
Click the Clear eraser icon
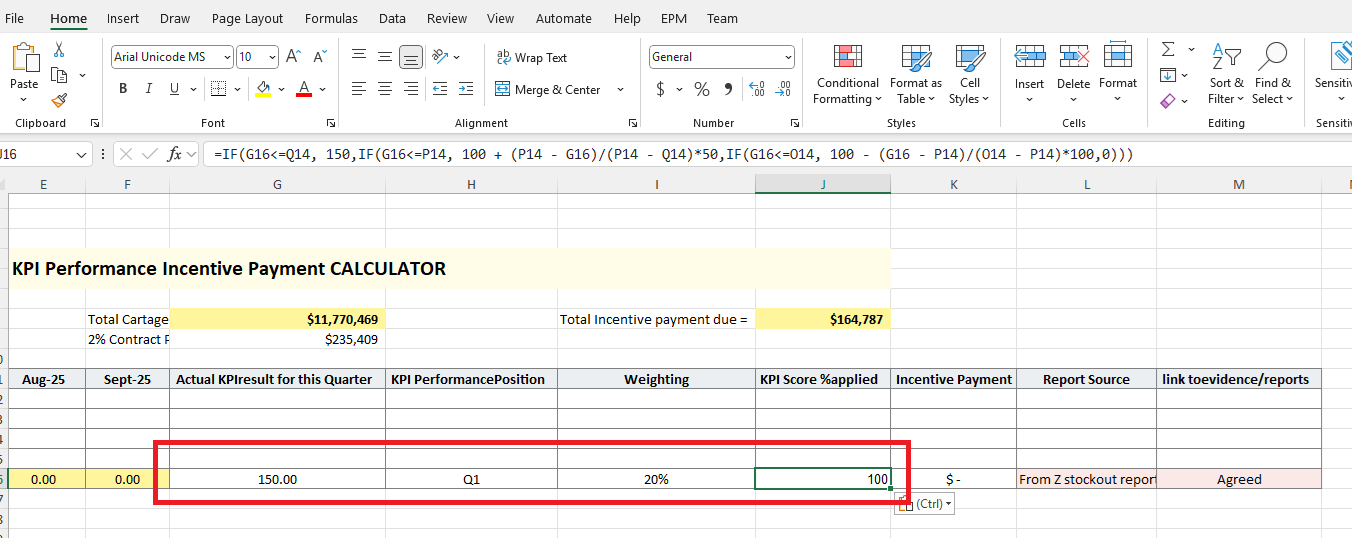click(x=1168, y=100)
